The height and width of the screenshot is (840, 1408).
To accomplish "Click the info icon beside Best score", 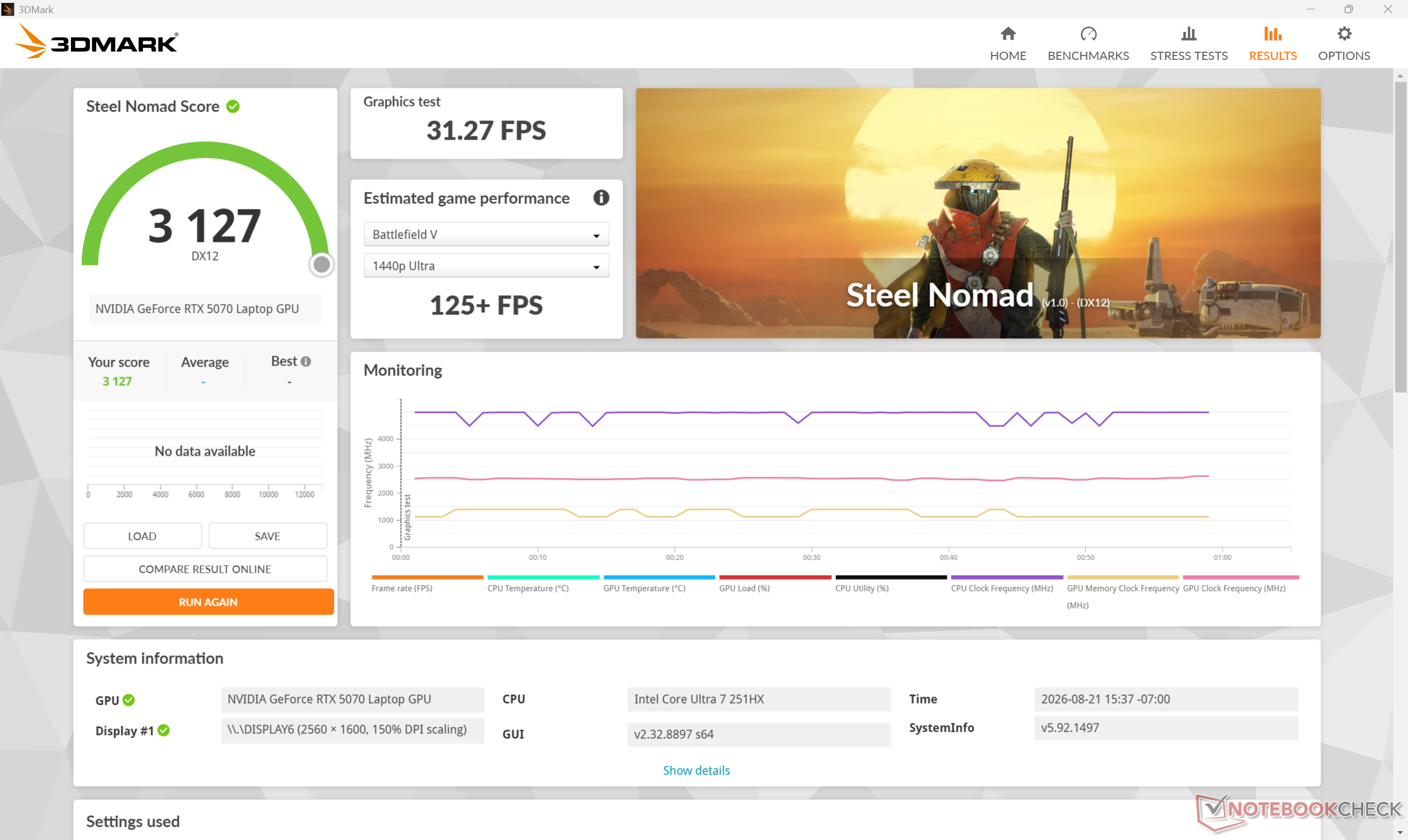I will [306, 362].
